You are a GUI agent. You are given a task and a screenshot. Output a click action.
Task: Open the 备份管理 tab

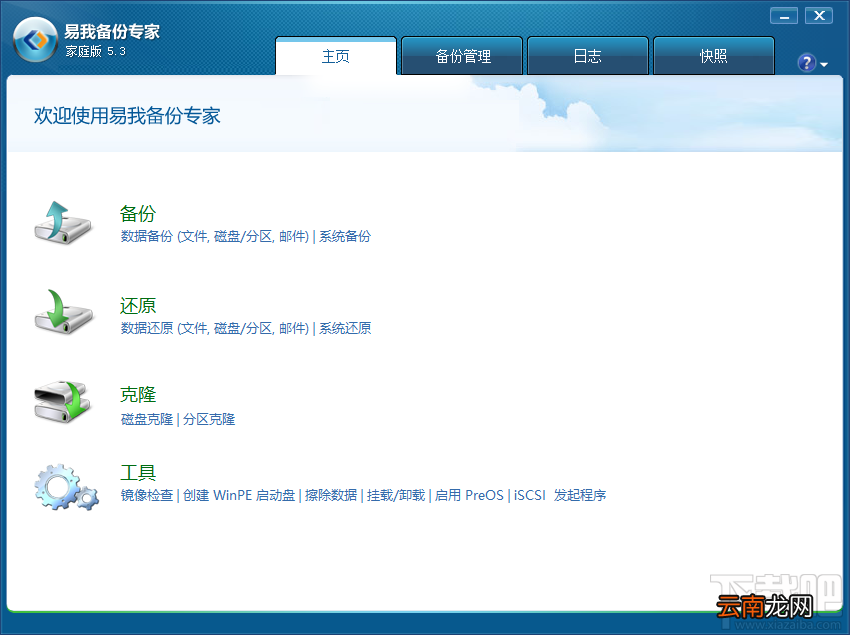pyautogui.click(x=462, y=56)
